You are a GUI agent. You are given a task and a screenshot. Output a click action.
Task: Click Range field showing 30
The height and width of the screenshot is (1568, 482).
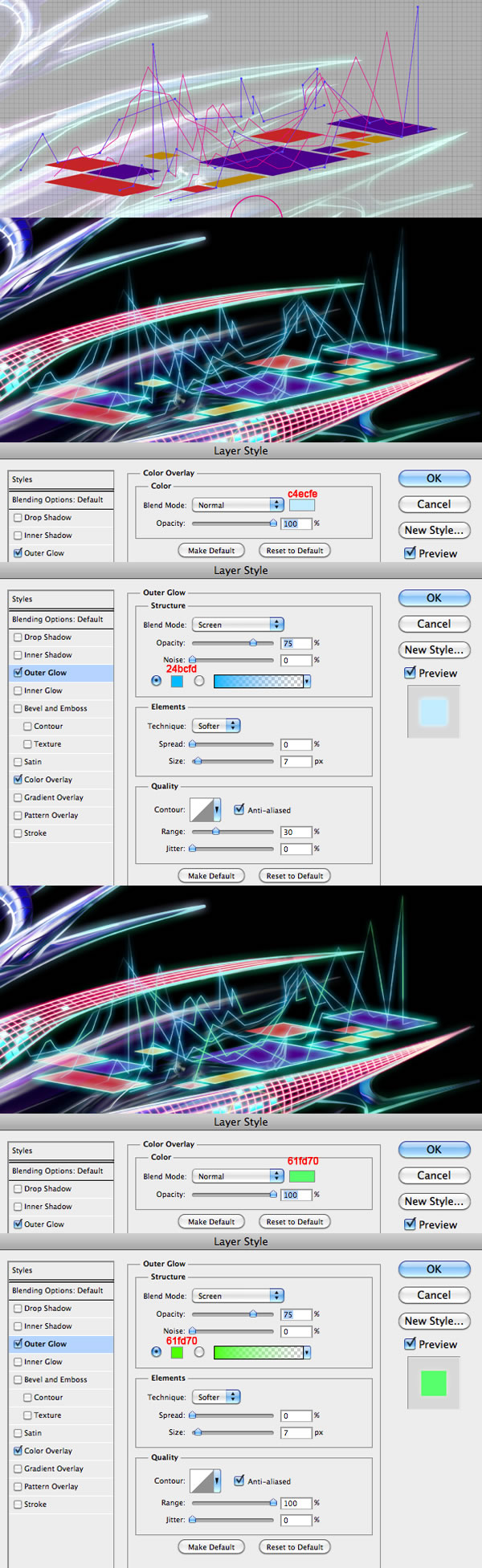[x=296, y=832]
